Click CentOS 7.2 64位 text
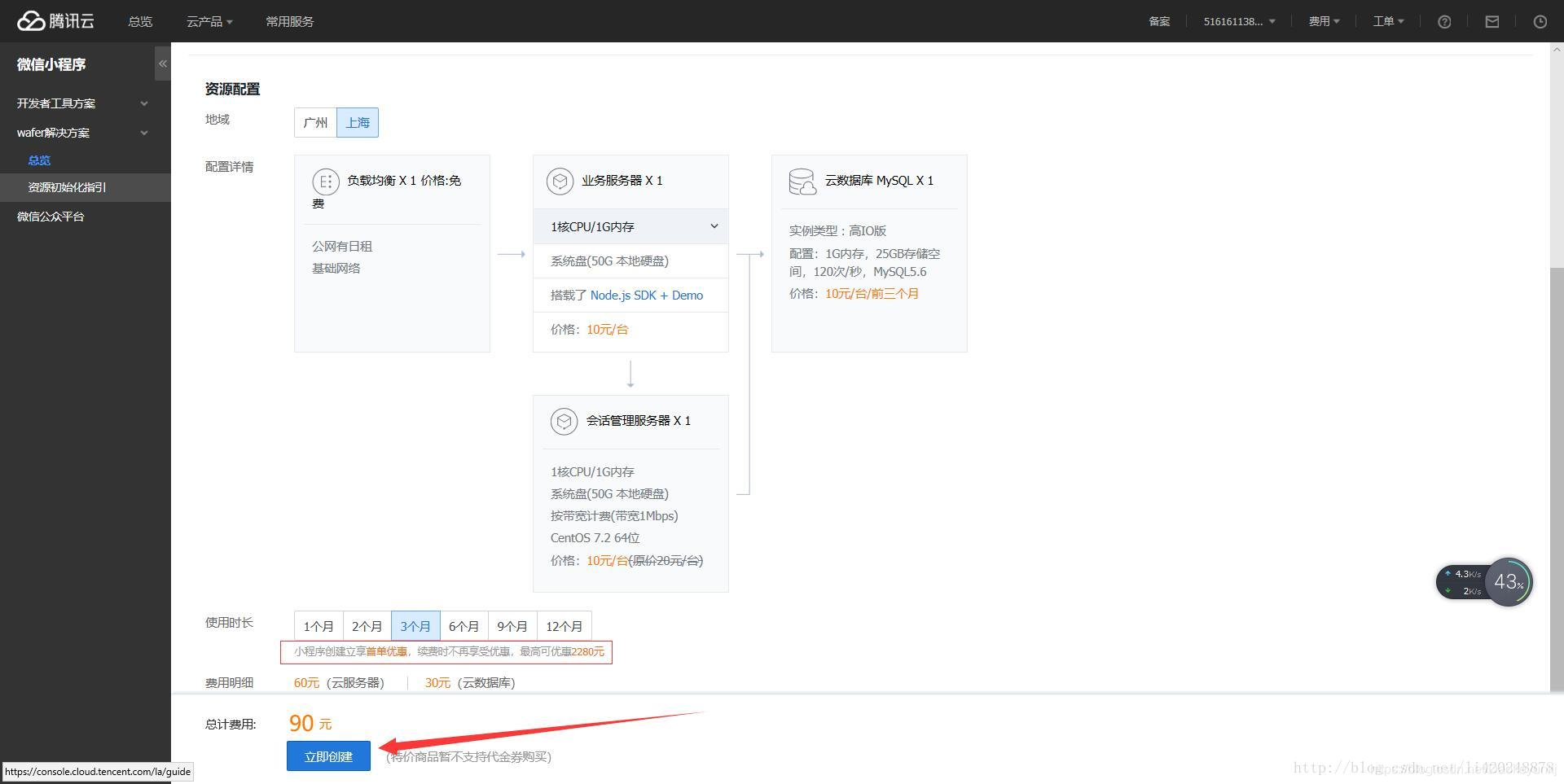This screenshot has width=1564, height=784. click(x=595, y=538)
